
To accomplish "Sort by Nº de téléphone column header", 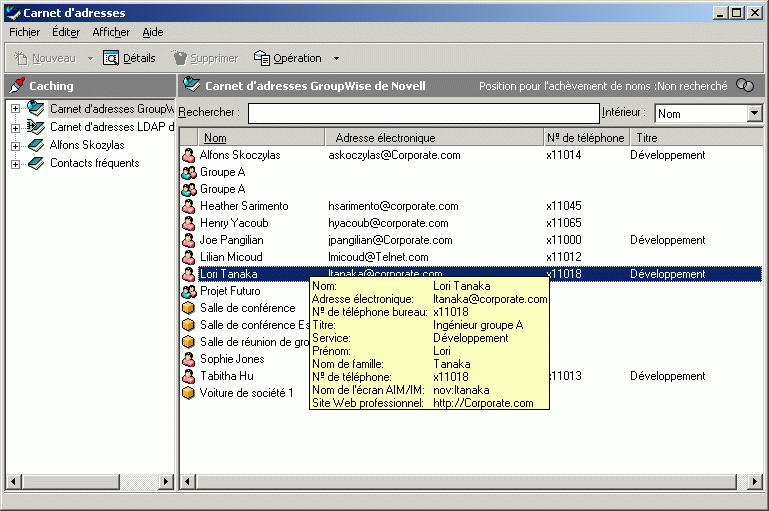I will [x=587, y=138].
